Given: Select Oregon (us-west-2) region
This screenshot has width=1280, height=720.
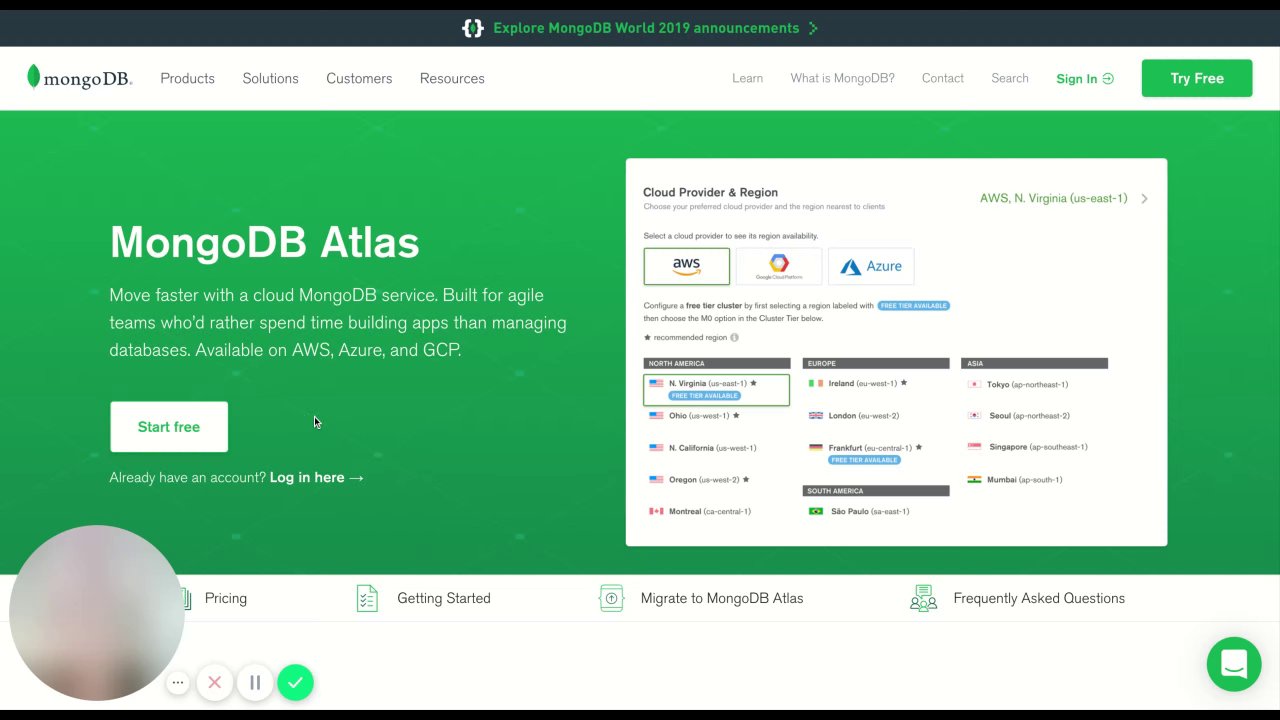Looking at the screenshot, I should [x=703, y=480].
